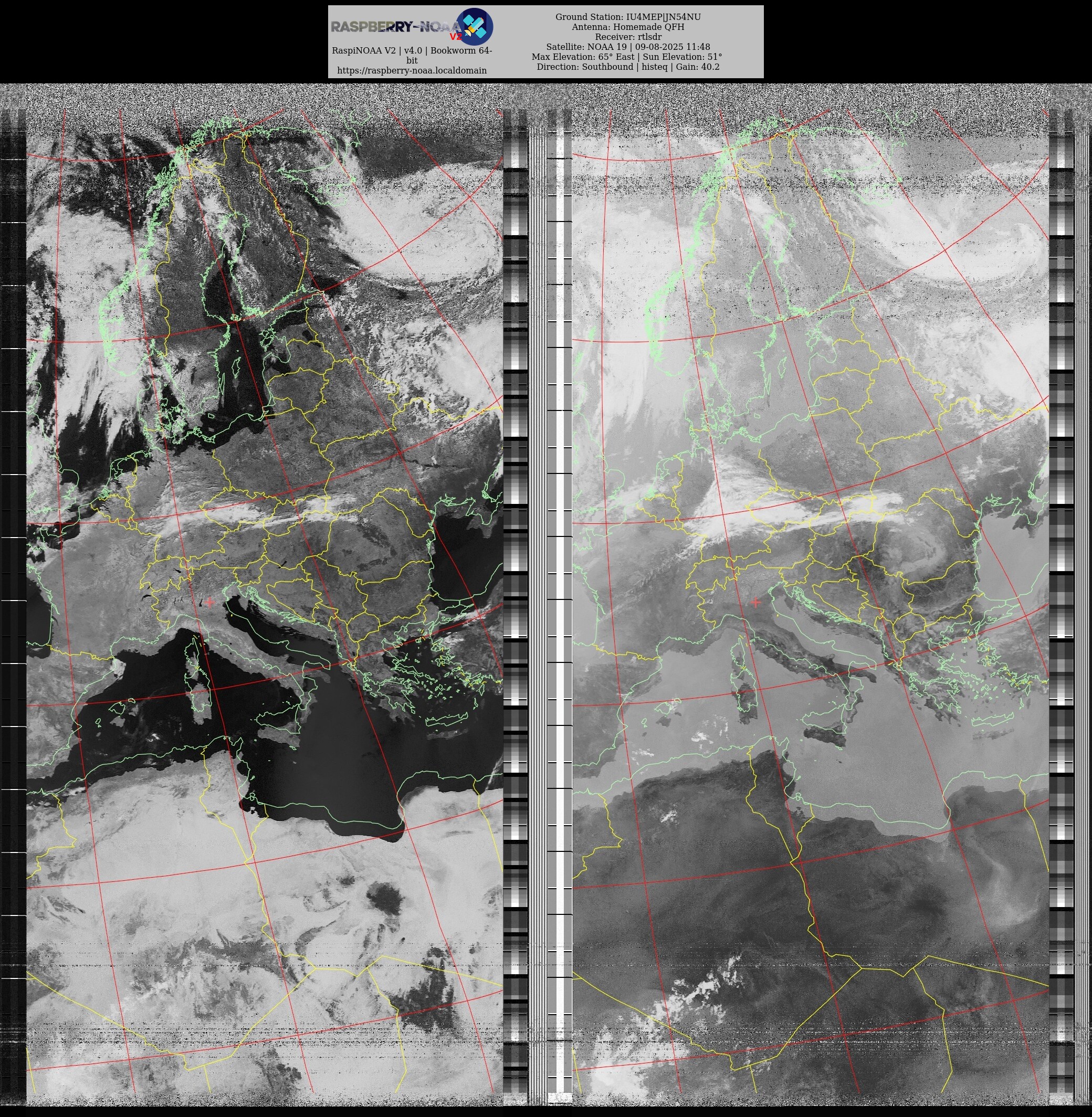Select the 'RaspiNOAA V2 | v4.0 | Bookworm 64-bit' text
The image size is (1092, 1117).
412,55
